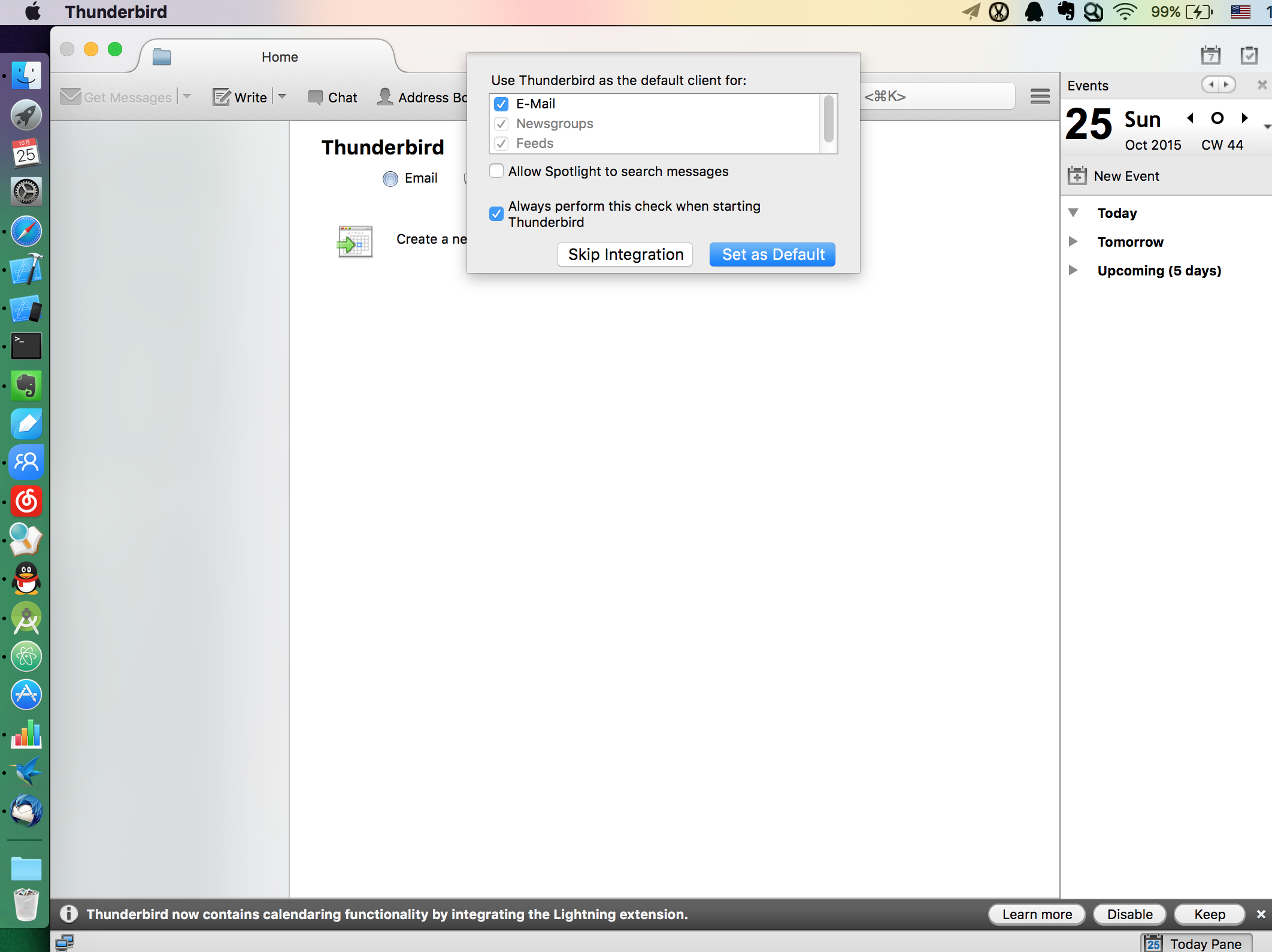
Task: Open the Write button dropdown arrow
Action: [x=283, y=96]
